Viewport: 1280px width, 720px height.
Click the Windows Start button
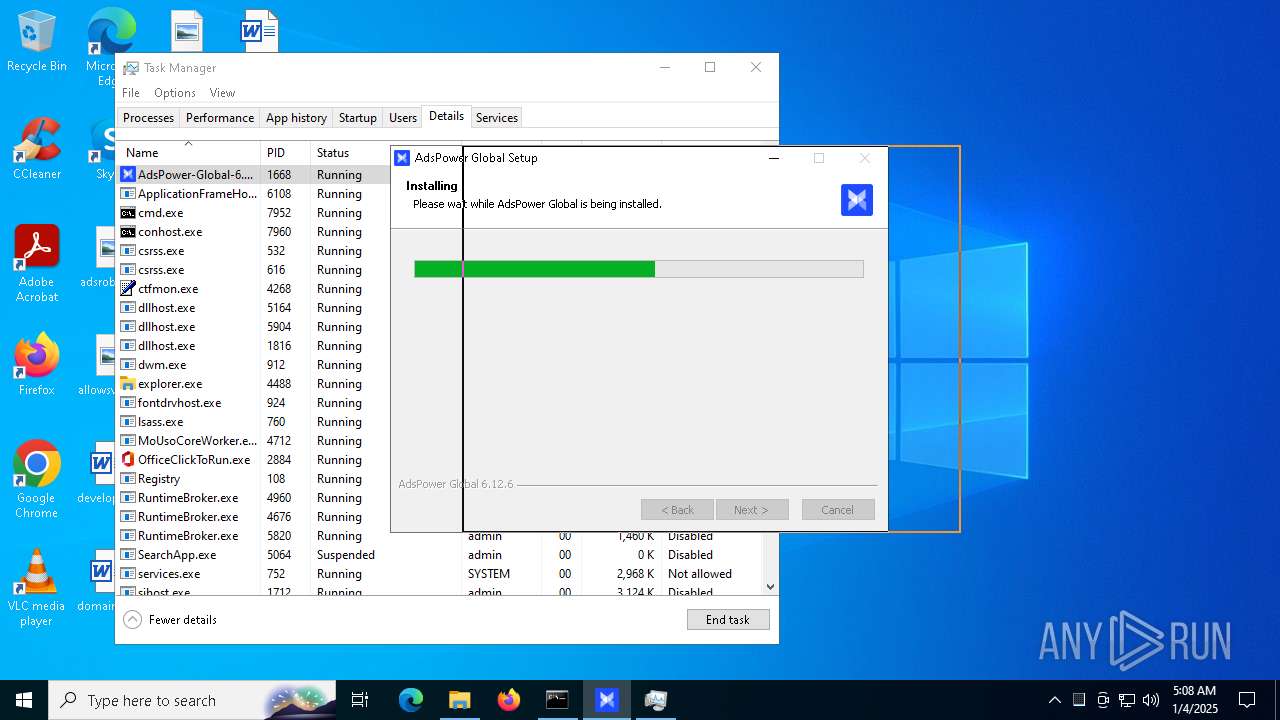coord(24,700)
